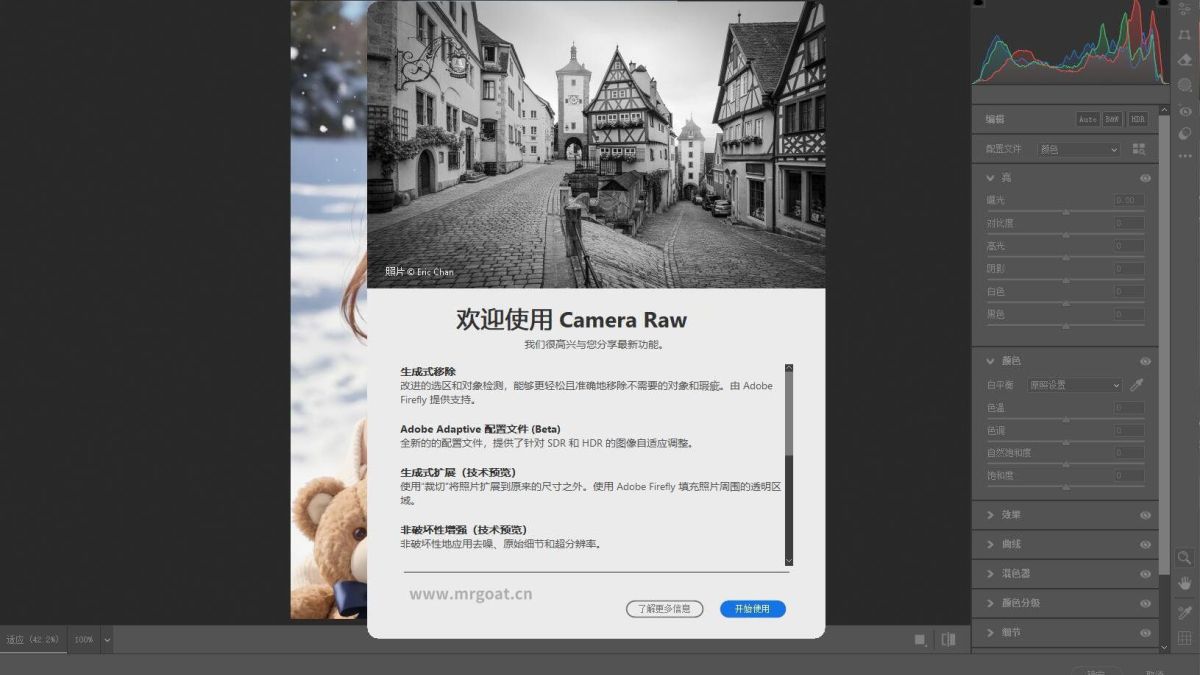Image resolution: width=1200 pixels, height=675 pixels.
Task: Toggle visibility of the 效果 panel
Action: pos(1145,515)
